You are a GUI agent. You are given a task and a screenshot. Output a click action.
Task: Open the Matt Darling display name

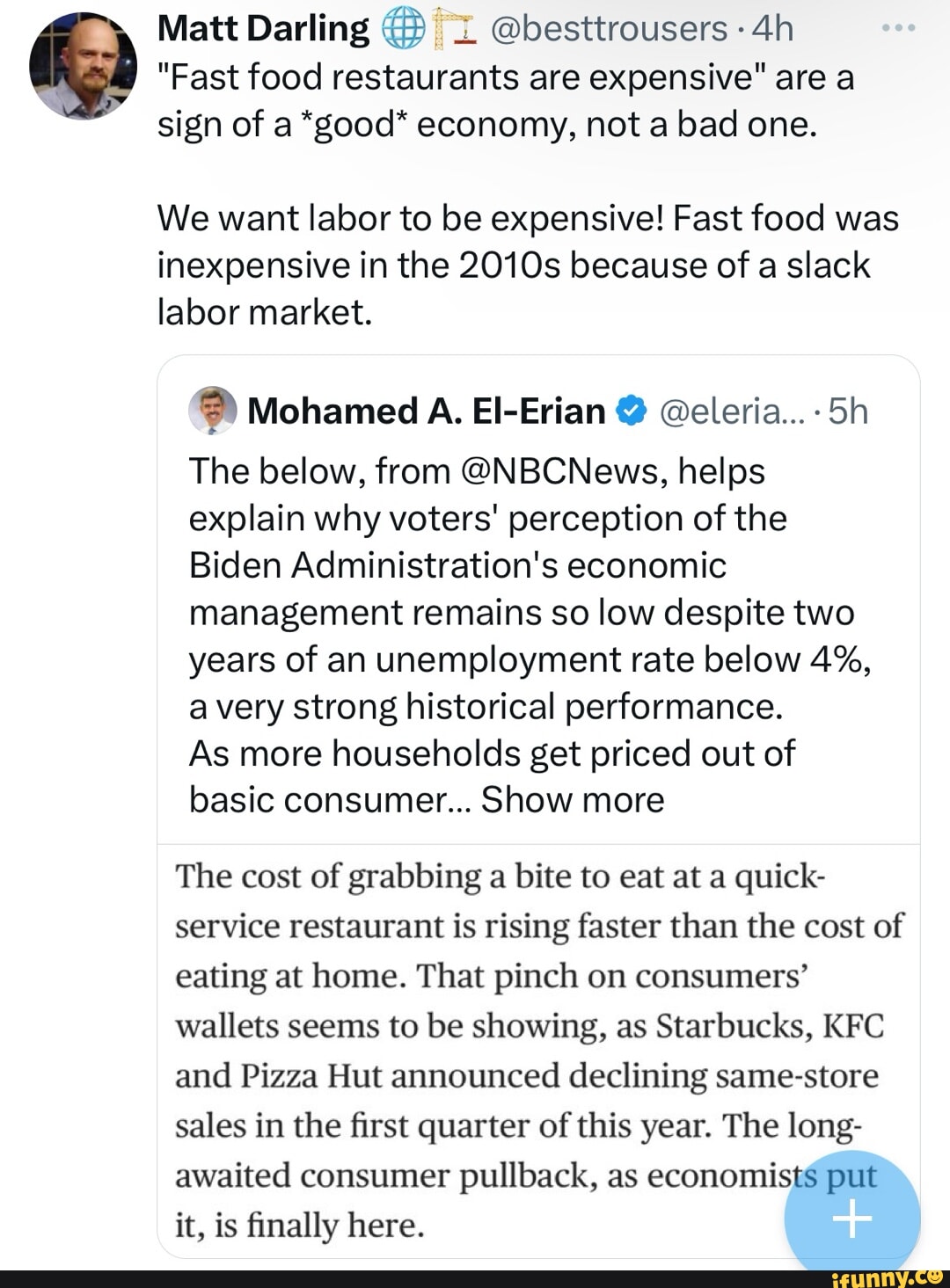263,29
